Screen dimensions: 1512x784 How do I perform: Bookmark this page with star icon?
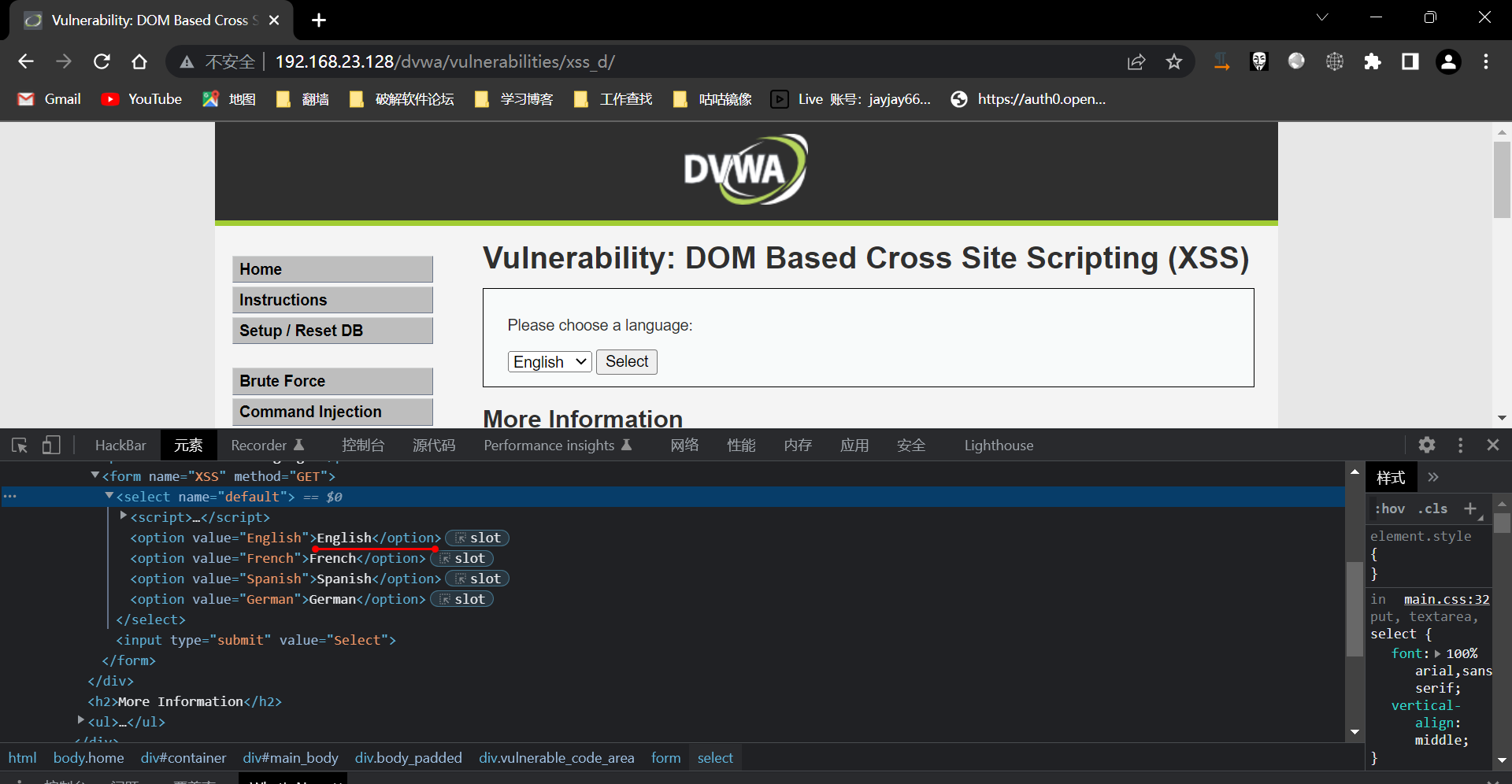click(1173, 61)
